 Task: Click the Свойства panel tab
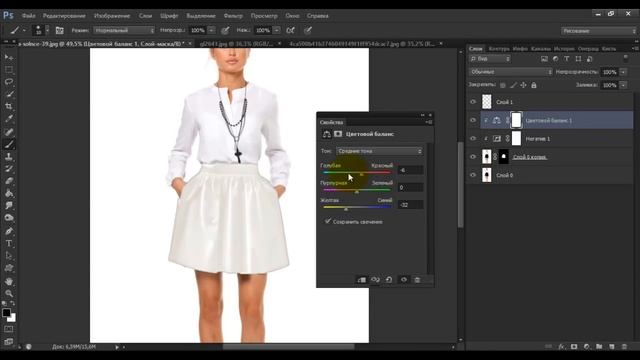coord(331,122)
